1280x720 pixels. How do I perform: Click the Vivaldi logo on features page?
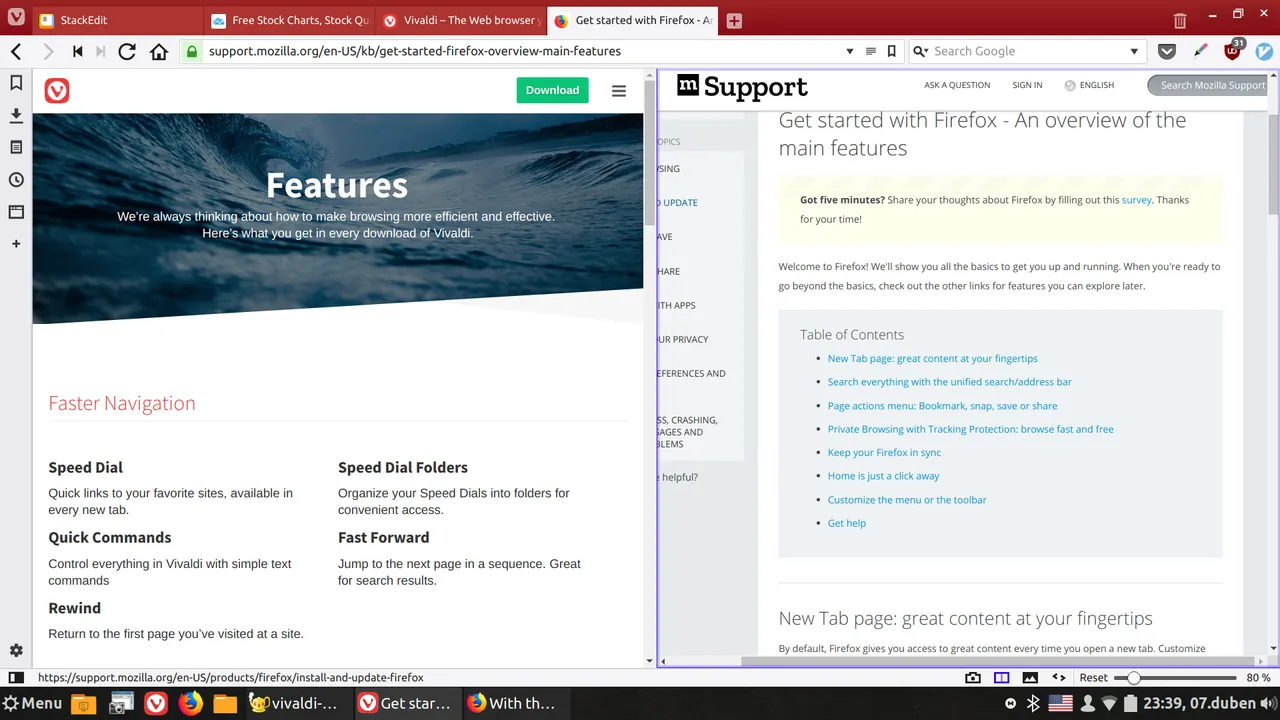[57, 91]
